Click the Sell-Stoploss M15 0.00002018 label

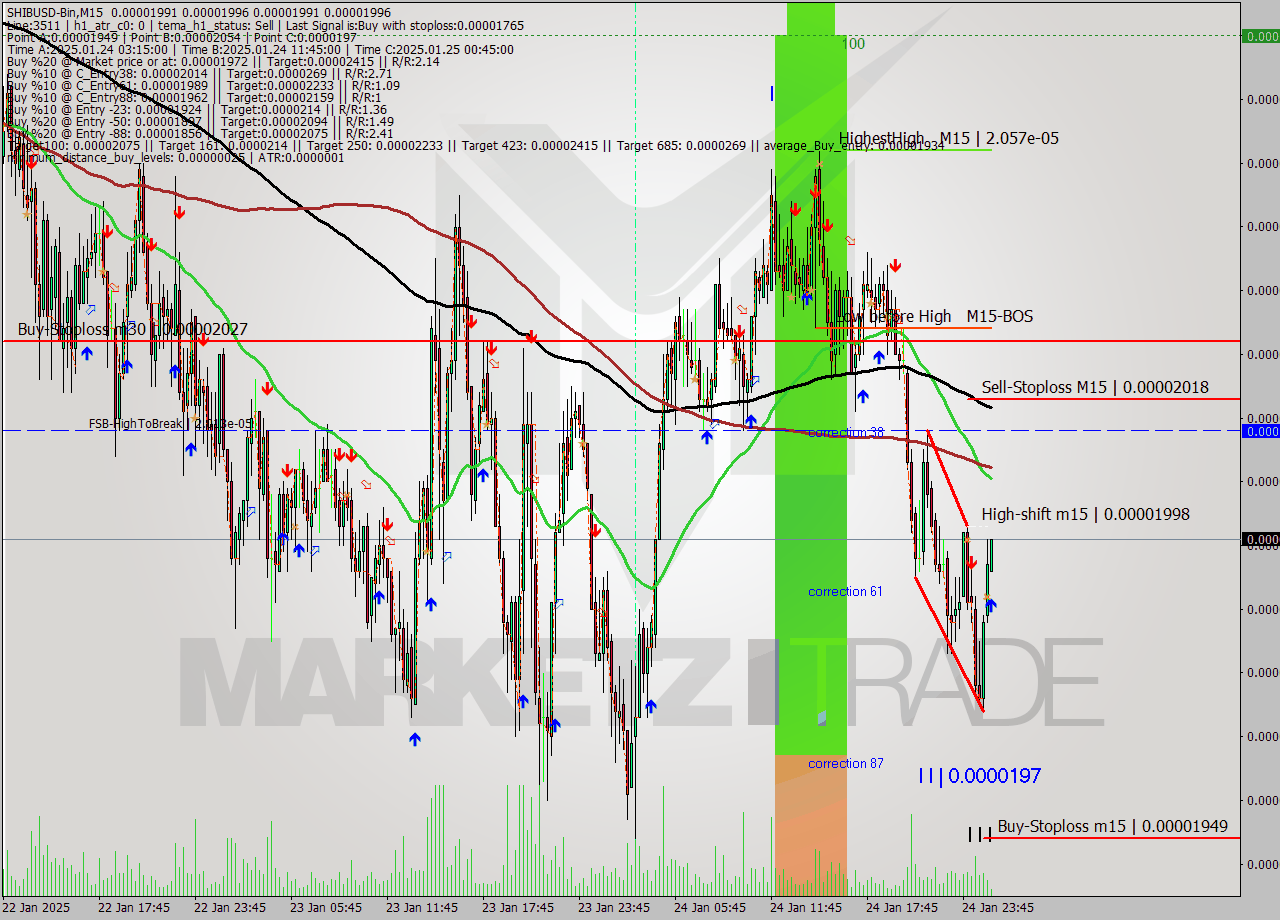(1095, 387)
